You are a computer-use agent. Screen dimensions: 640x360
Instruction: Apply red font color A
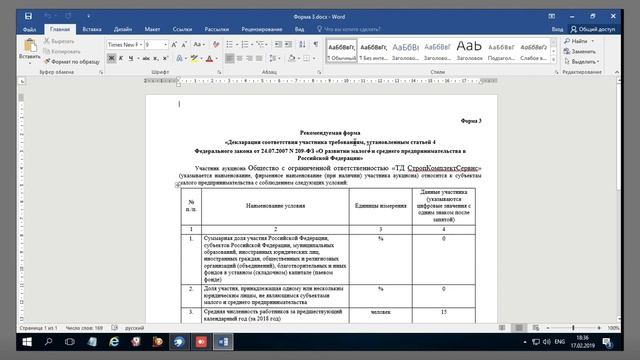(209, 59)
